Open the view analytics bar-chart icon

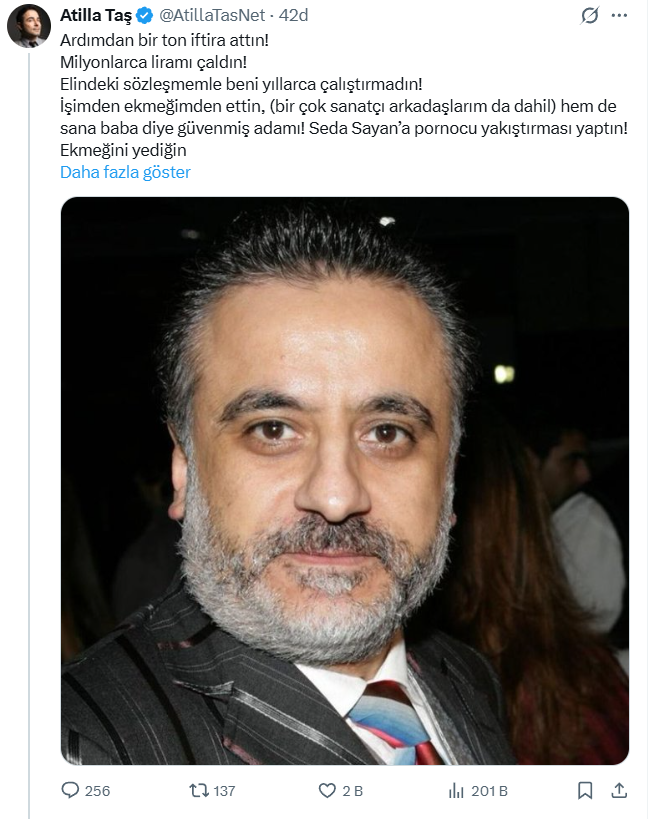(x=456, y=791)
